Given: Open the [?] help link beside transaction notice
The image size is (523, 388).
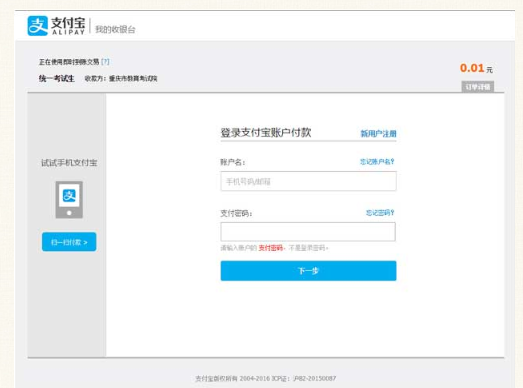Looking at the screenshot, I should [105, 62].
